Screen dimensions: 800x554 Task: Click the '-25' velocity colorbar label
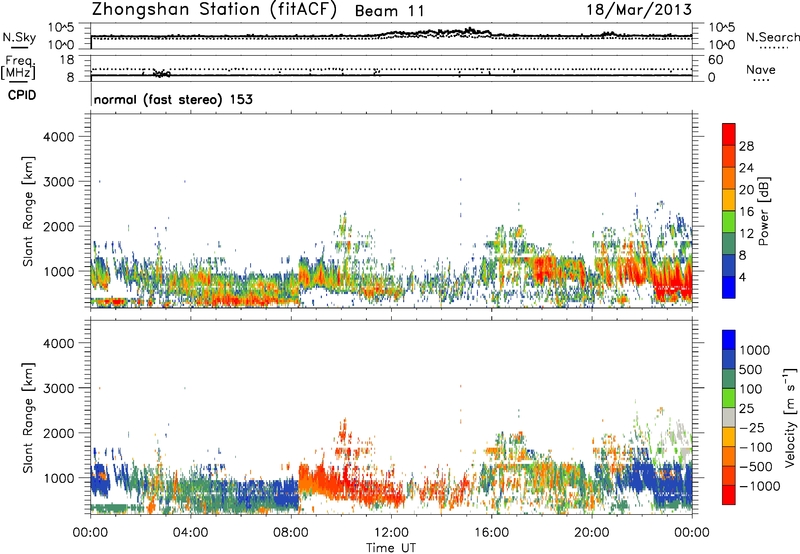click(751, 428)
